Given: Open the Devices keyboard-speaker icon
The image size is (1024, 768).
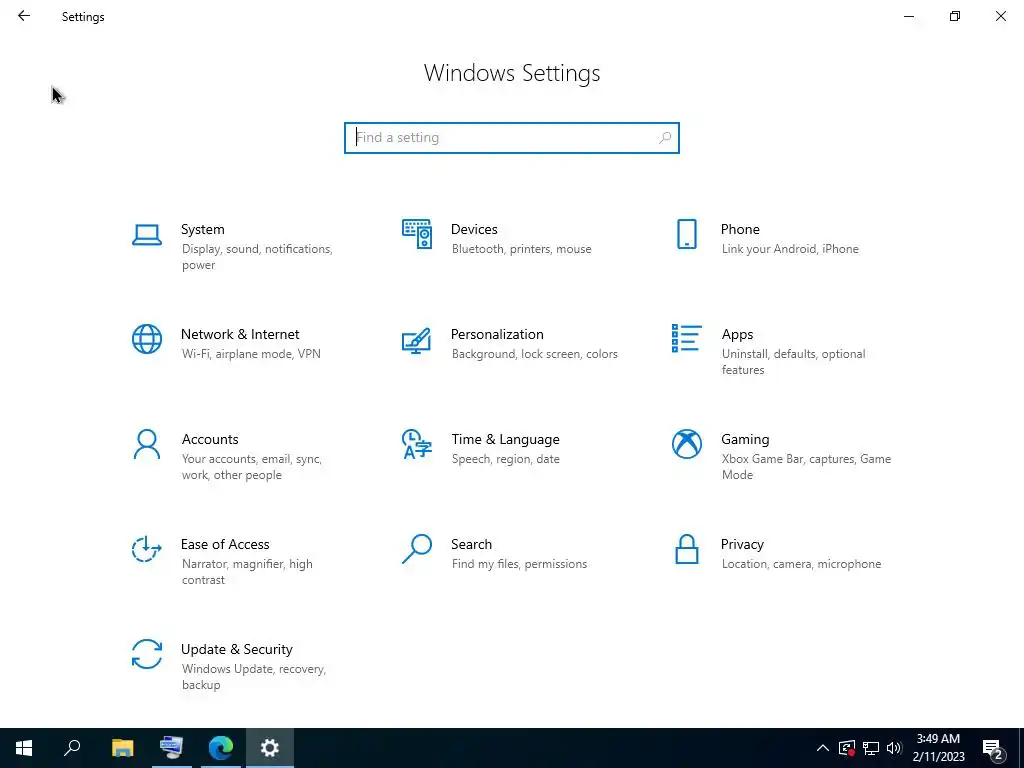Looking at the screenshot, I should [417, 234].
